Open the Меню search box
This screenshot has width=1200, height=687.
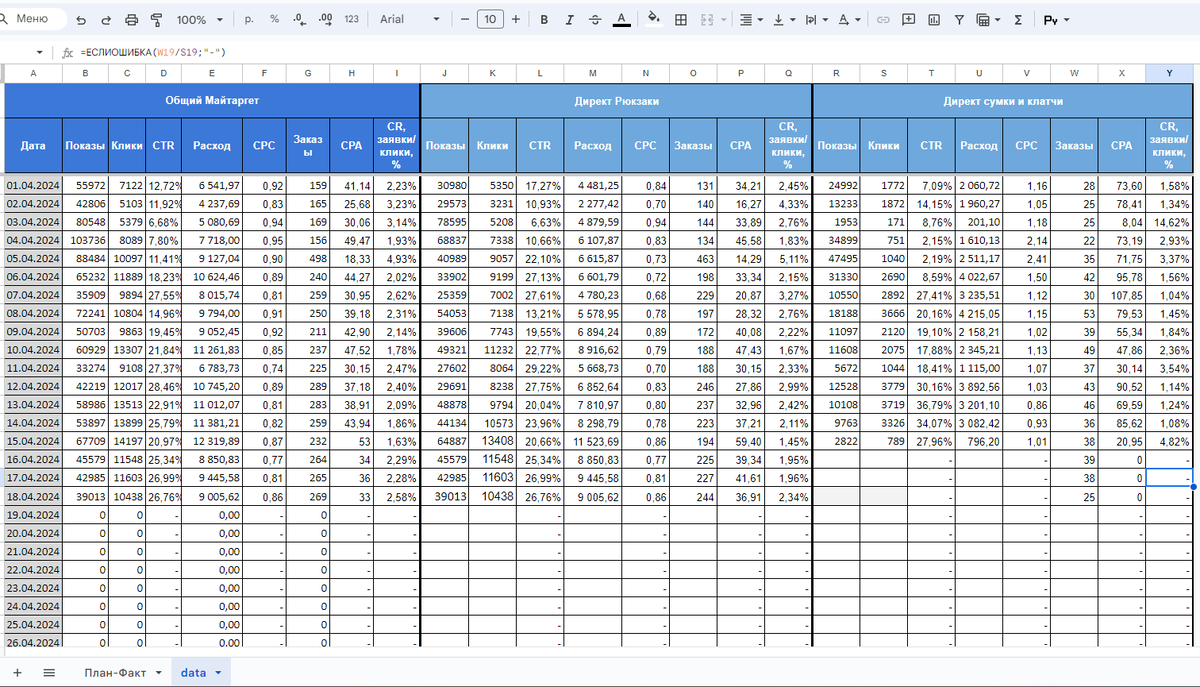pyautogui.click(x=34, y=19)
